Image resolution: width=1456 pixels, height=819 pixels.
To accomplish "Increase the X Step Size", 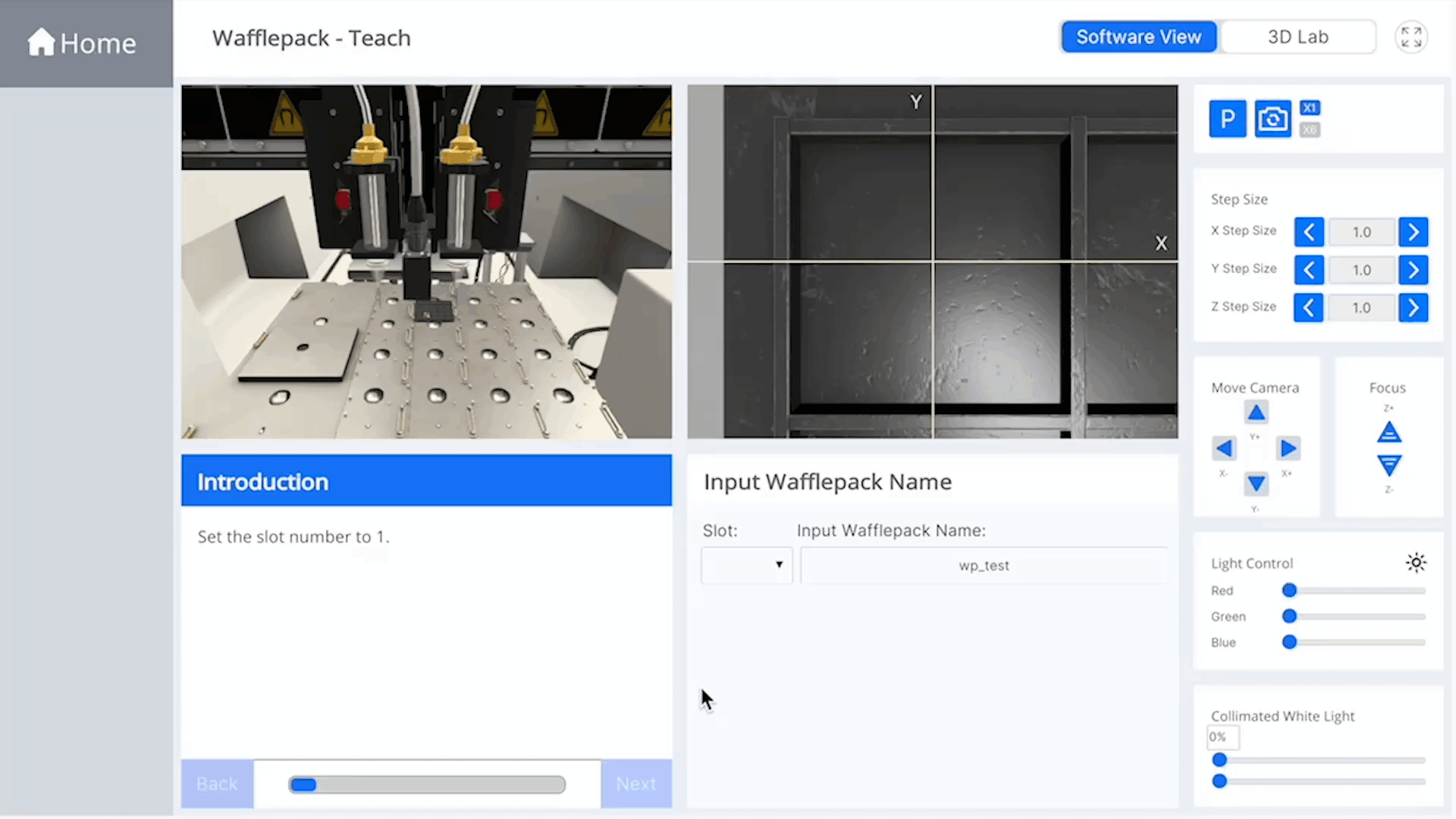I will tap(1413, 232).
